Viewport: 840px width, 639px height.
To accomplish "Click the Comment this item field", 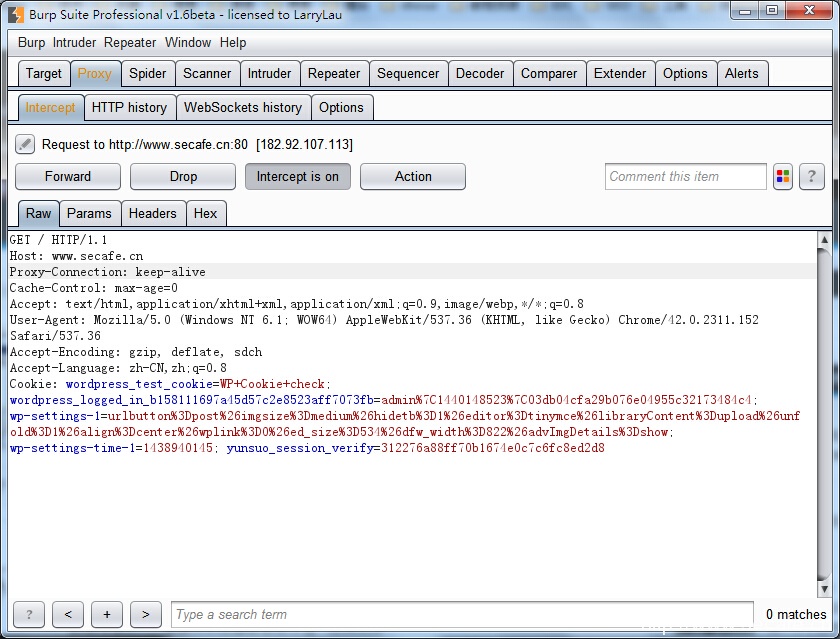I will [x=686, y=176].
